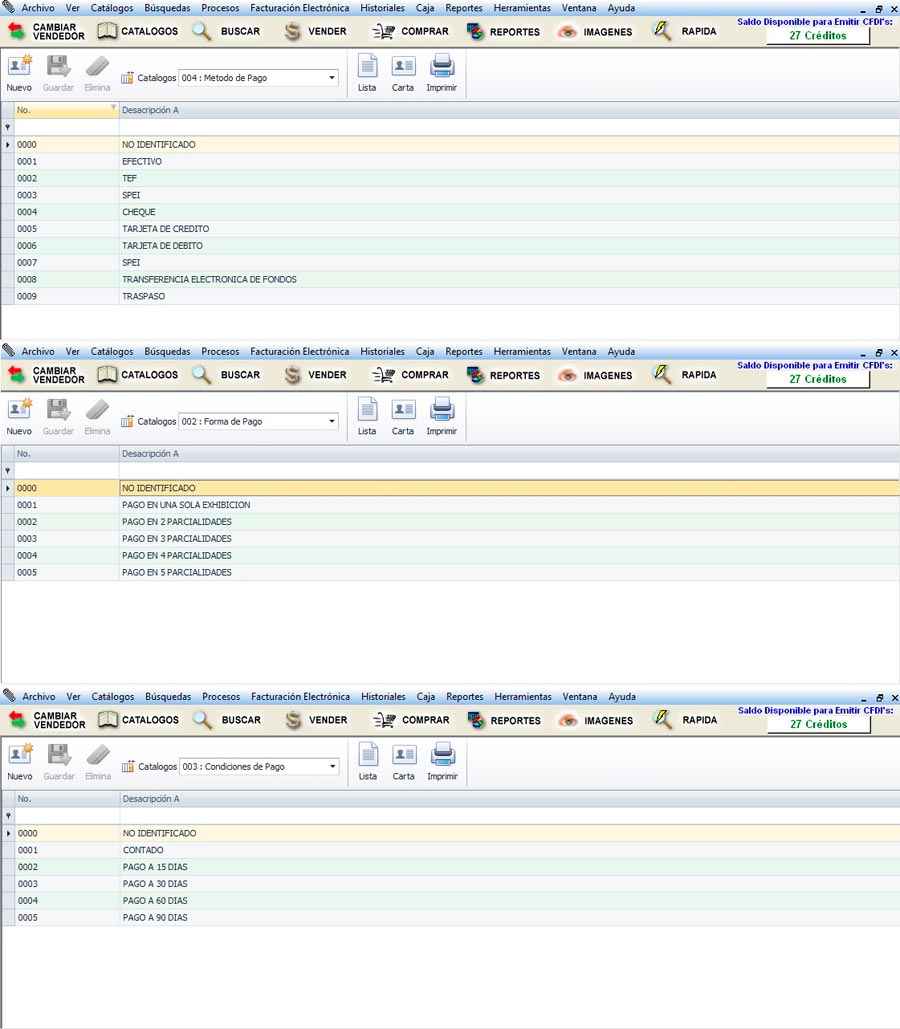The image size is (900, 1029).
Task: Select EFECTIVO row
Action: click(450, 161)
